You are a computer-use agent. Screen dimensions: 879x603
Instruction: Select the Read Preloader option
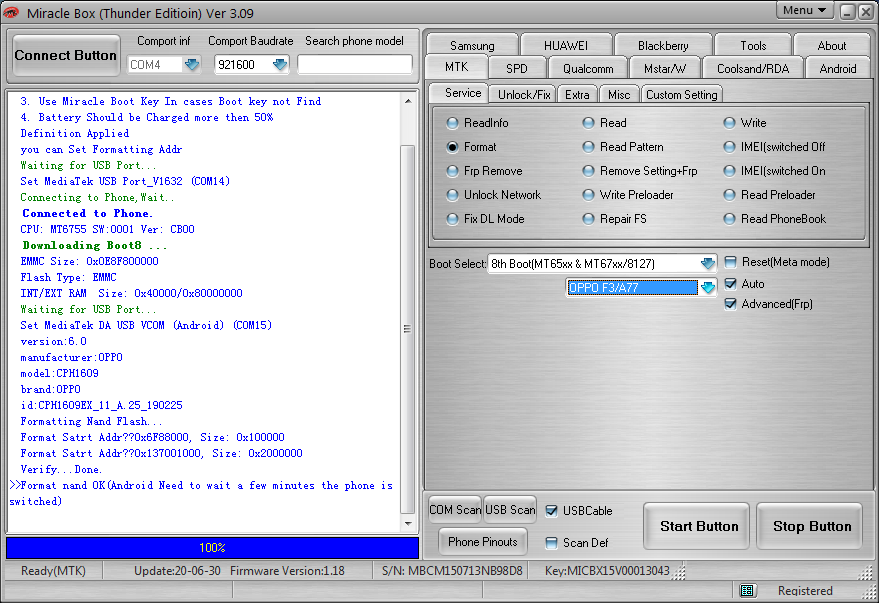pyautogui.click(x=770, y=195)
